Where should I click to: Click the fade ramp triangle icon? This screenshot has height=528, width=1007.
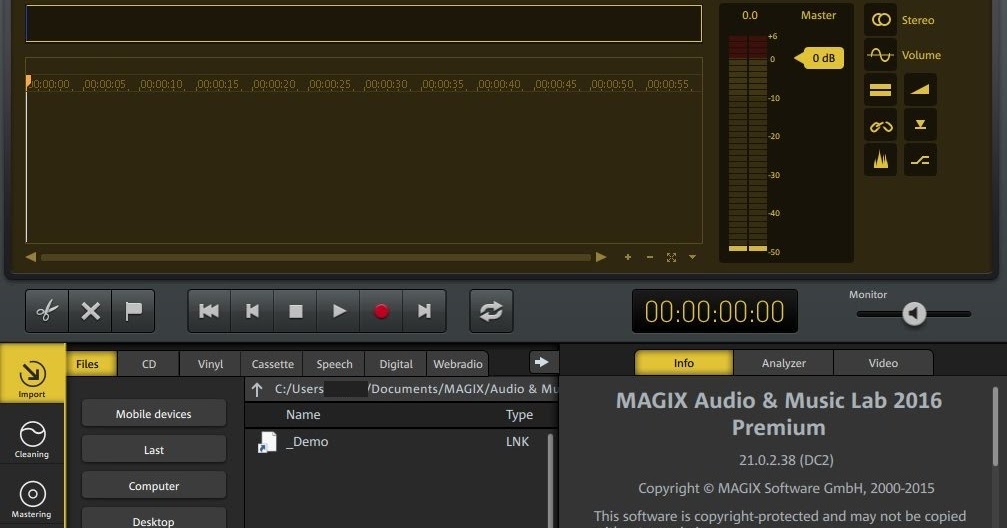(920, 90)
